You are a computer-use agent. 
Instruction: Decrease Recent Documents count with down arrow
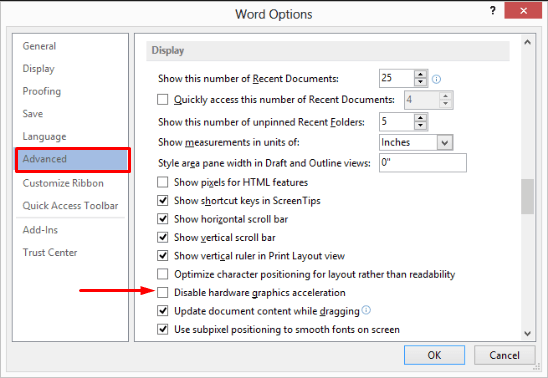(x=420, y=82)
